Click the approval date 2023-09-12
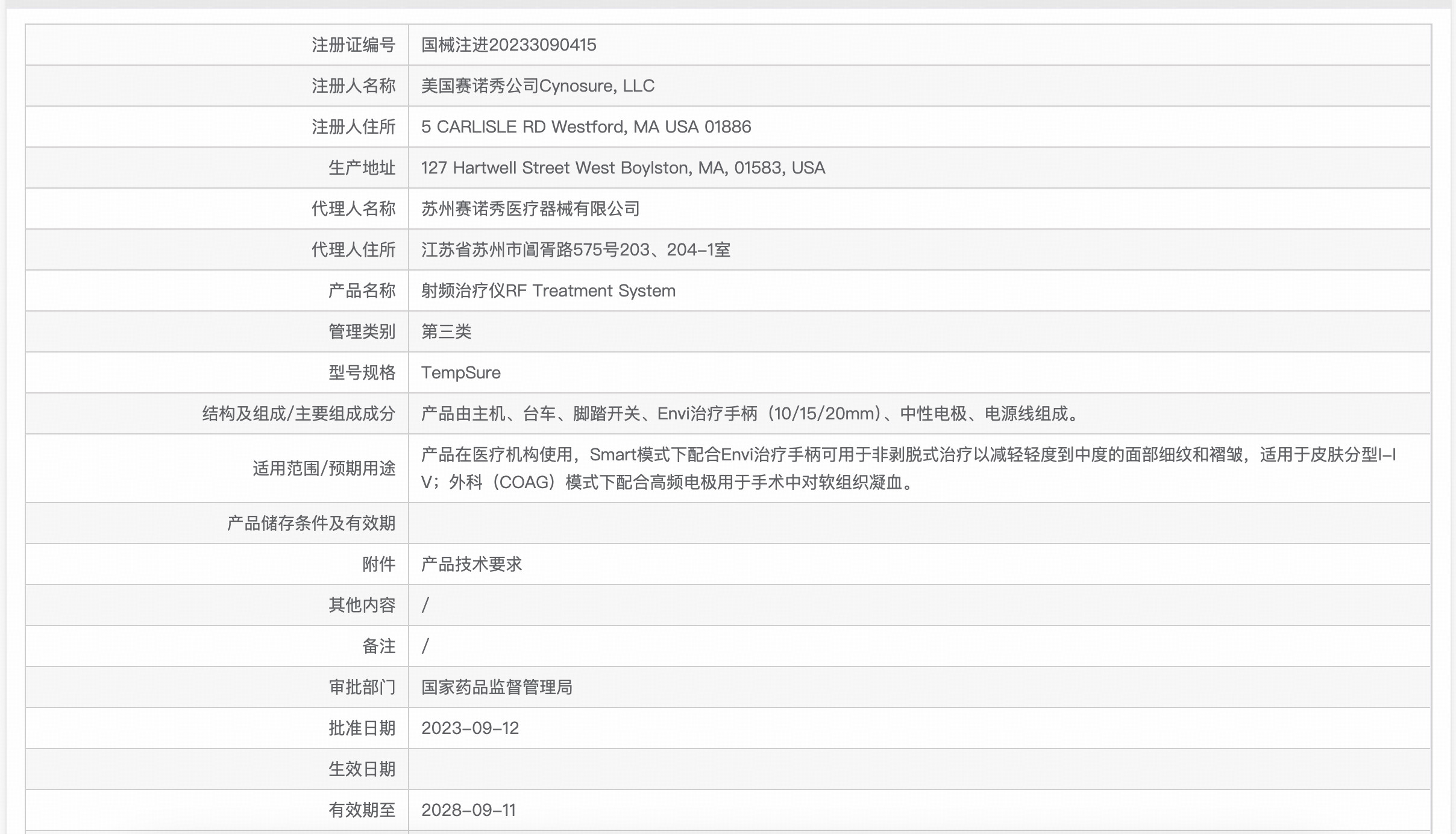Image resolution: width=1456 pixels, height=834 pixels. (x=470, y=729)
